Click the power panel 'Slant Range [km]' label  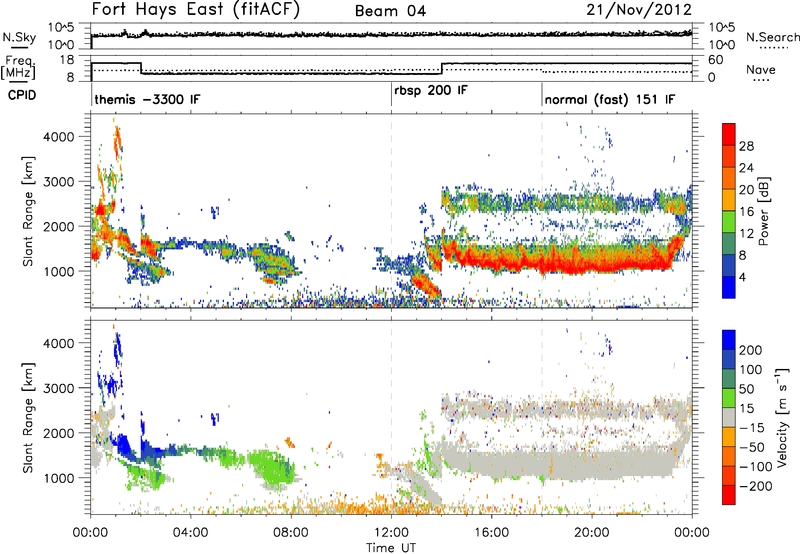[28, 211]
